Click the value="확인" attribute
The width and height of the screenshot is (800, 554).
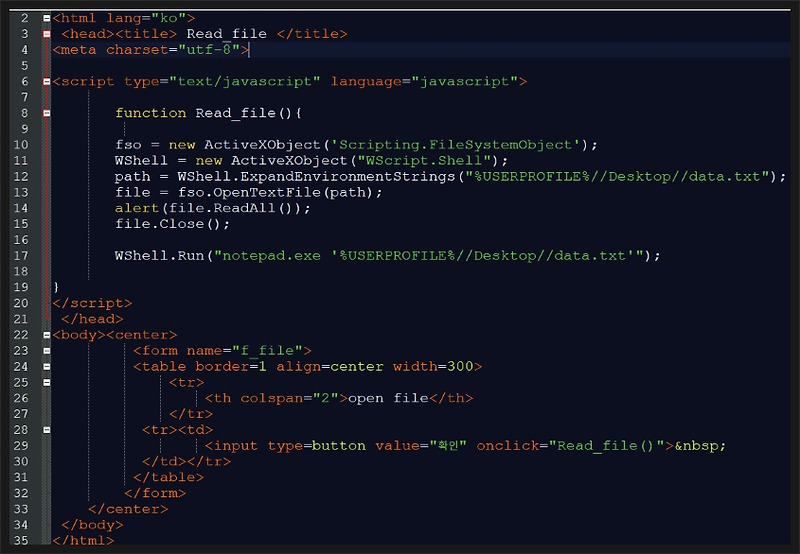pyautogui.click(x=420, y=446)
